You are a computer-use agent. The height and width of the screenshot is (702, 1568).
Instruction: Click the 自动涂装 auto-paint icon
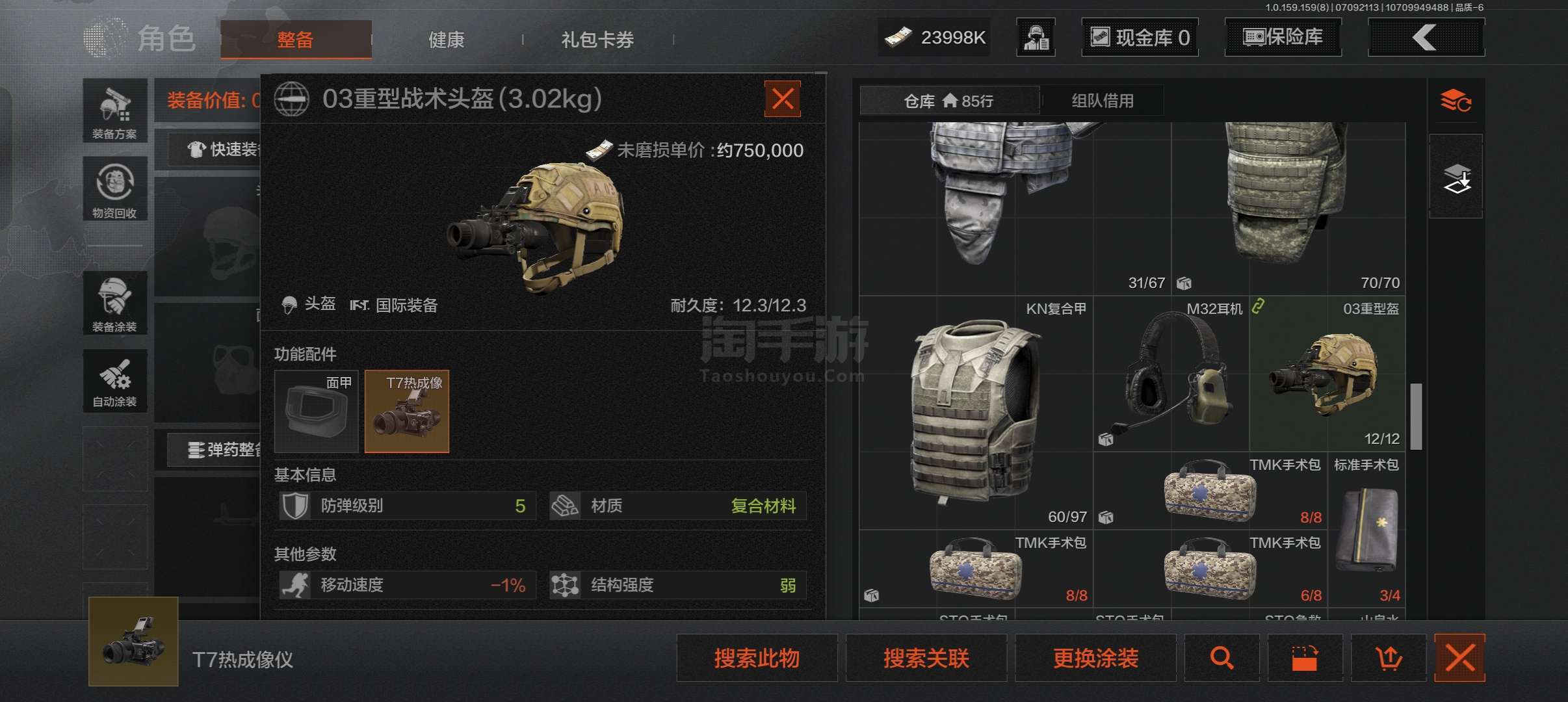(115, 381)
